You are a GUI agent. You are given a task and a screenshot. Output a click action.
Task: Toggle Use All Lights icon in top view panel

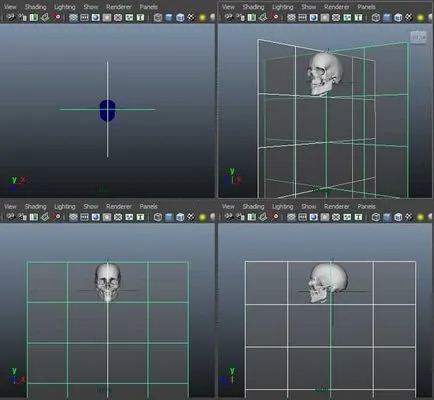point(202,17)
